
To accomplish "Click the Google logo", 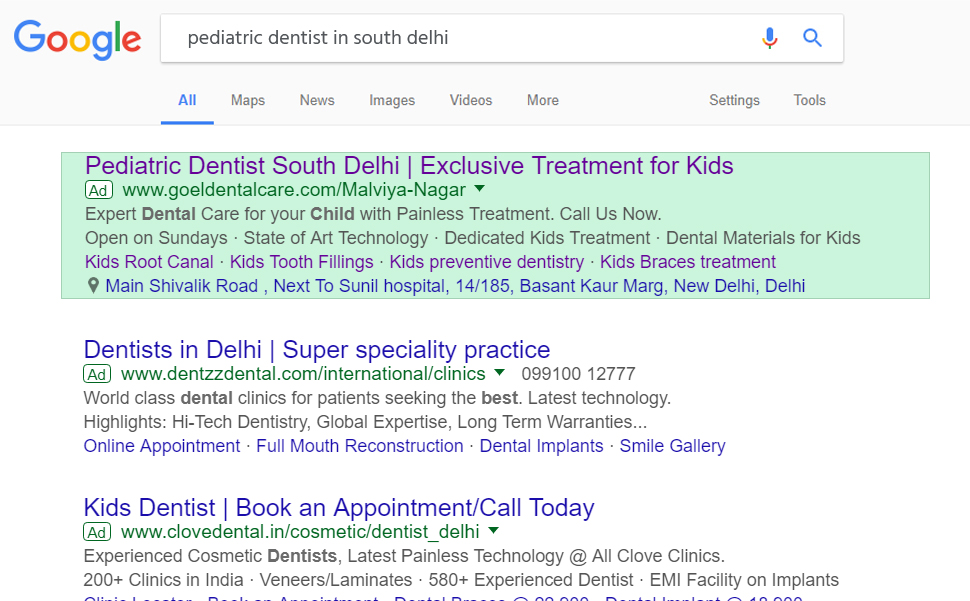I will (77, 40).
